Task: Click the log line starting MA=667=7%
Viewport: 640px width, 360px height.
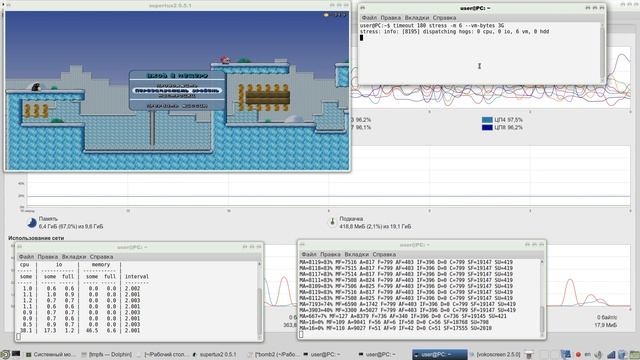Action: (x=402, y=316)
